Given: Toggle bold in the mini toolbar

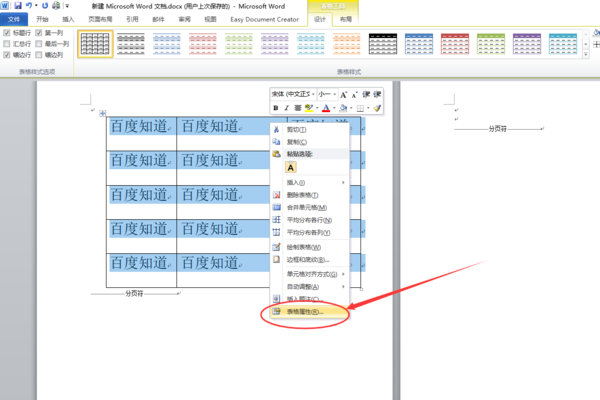Looking at the screenshot, I should 276,108.
